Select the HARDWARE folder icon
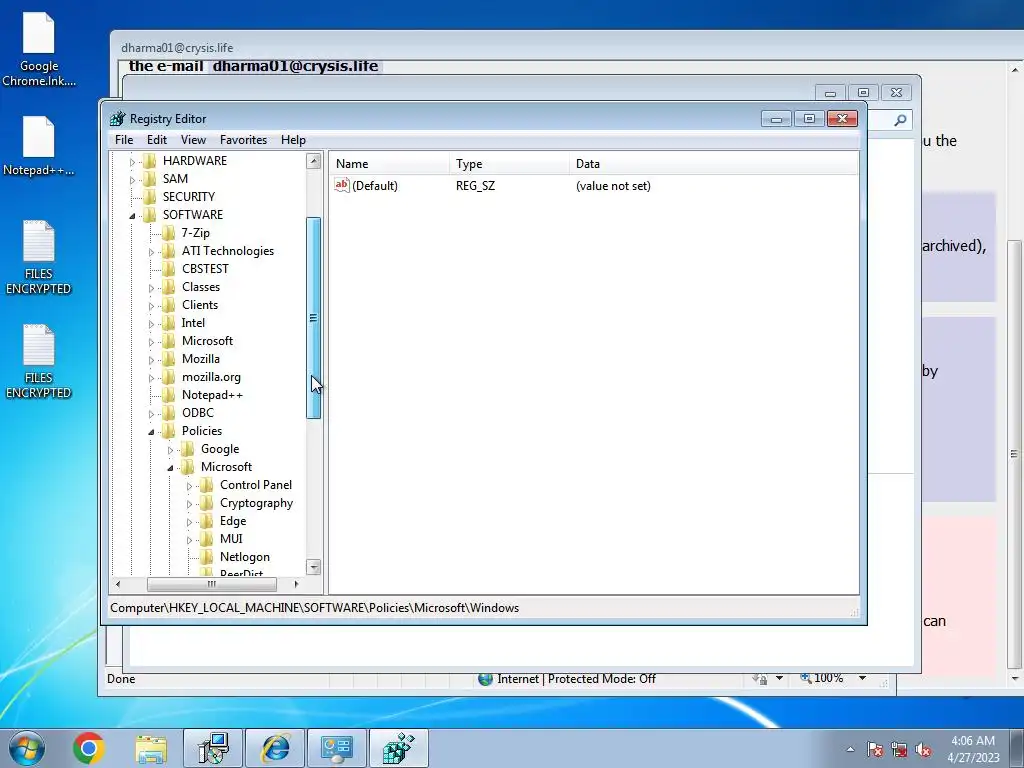Screen dimensions: 1024x768 (150, 161)
